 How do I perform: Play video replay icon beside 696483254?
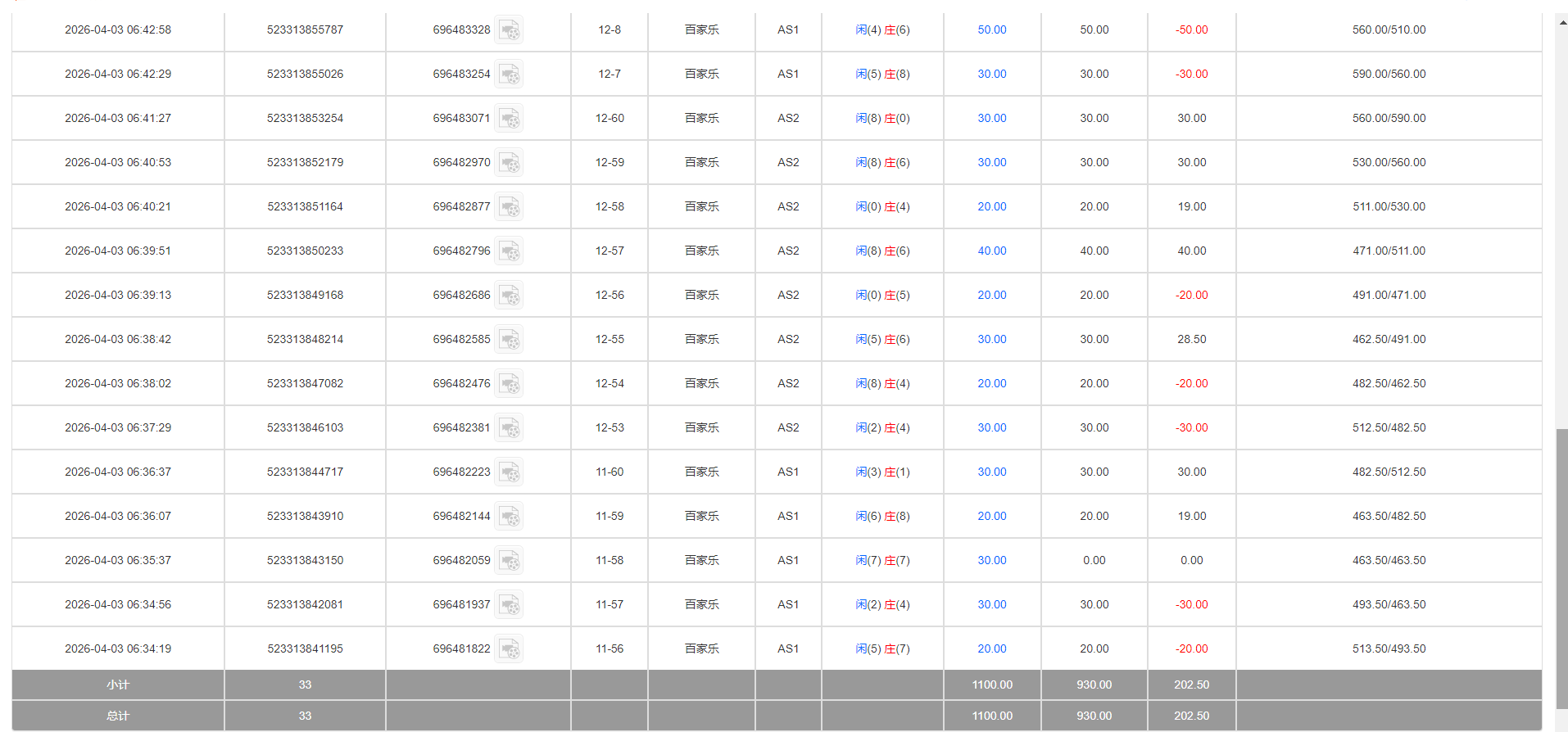(x=509, y=75)
